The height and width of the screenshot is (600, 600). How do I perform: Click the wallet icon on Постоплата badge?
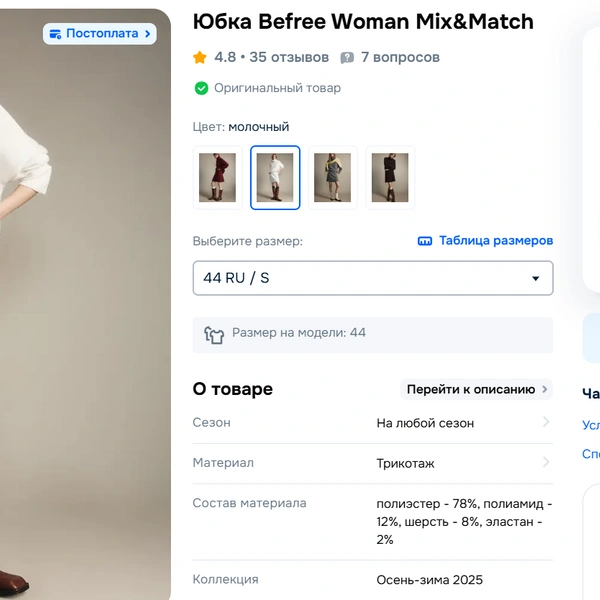pos(54,34)
